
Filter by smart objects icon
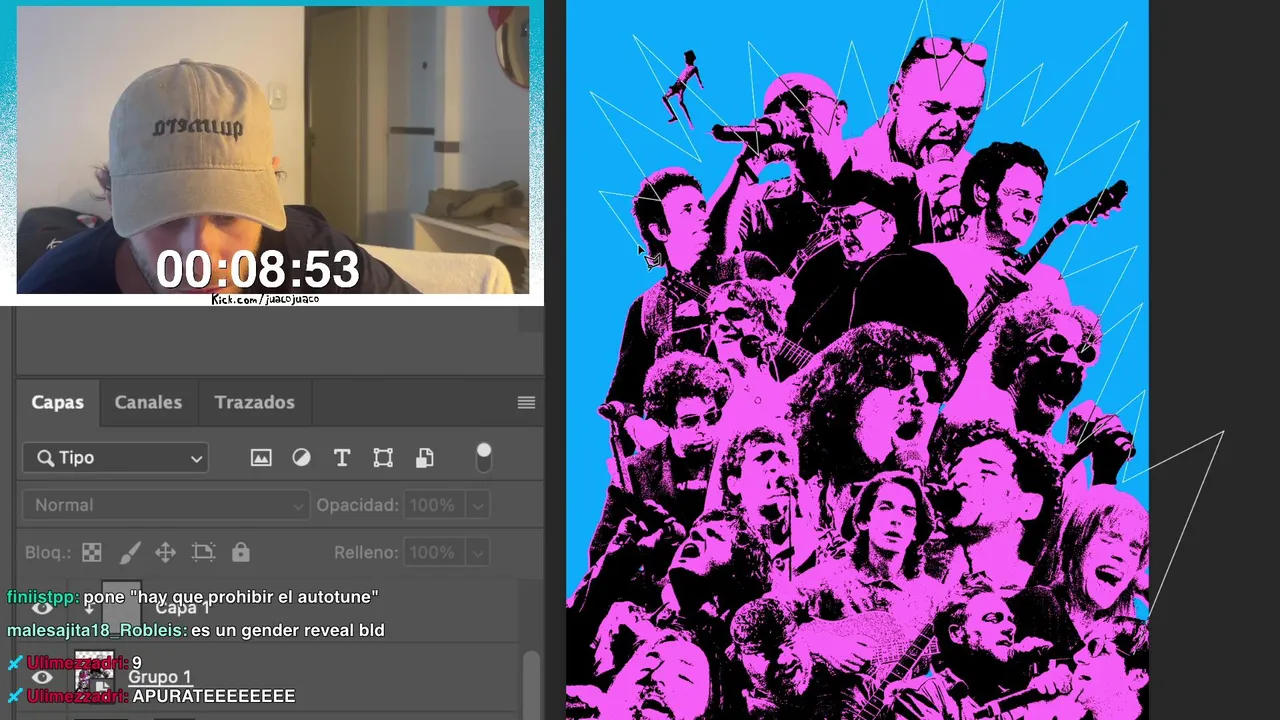pyautogui.click(x=424, y=458)
